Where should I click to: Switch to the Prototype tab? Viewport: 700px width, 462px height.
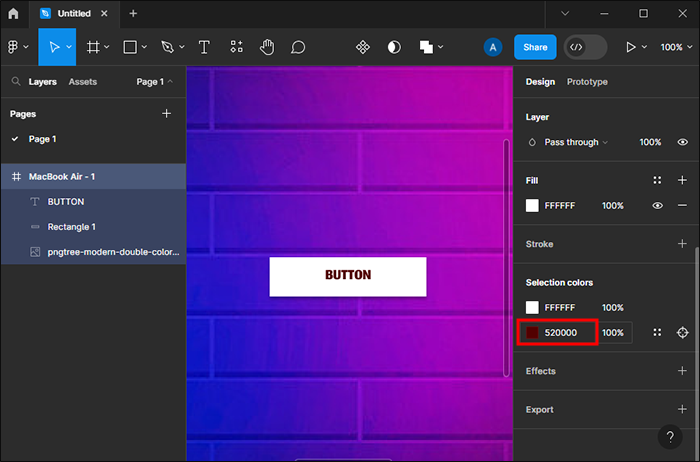click(587, 82)
